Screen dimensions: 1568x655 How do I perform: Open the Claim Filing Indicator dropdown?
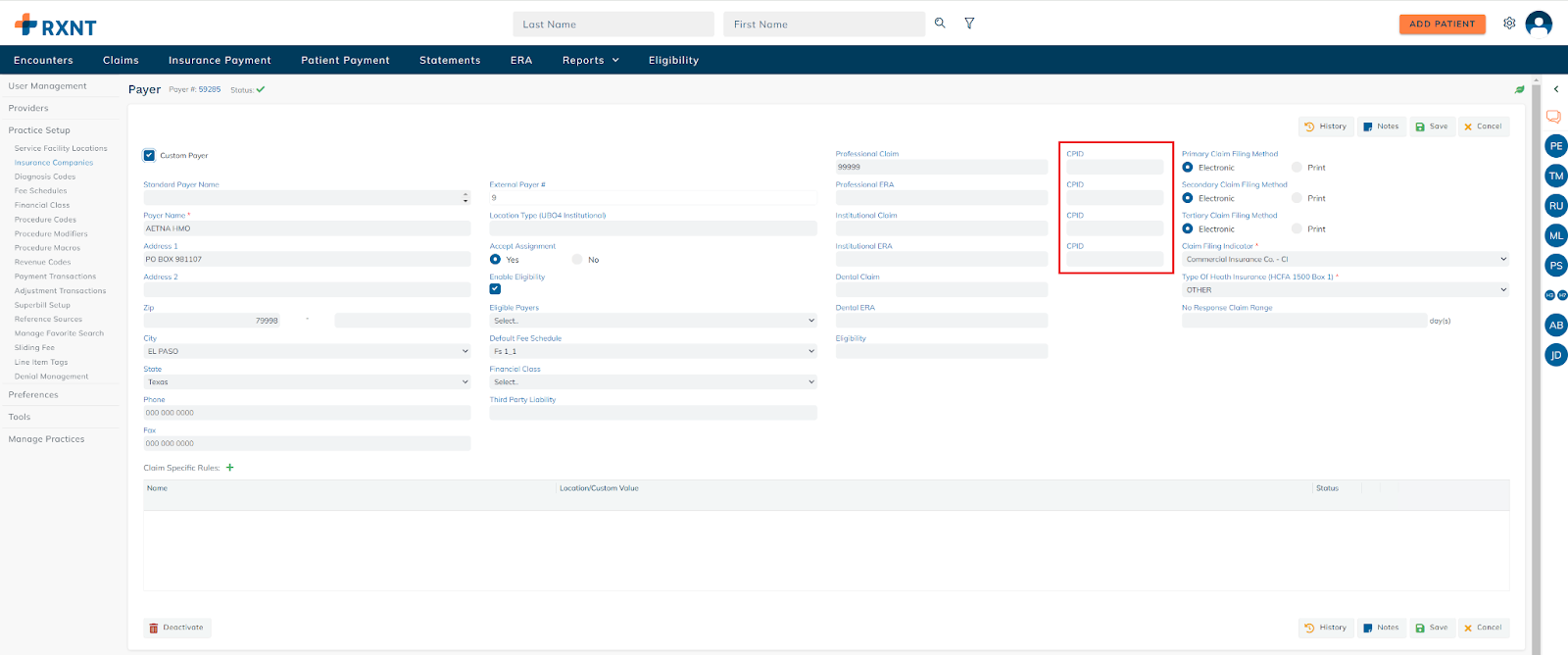pos(1346,260)
